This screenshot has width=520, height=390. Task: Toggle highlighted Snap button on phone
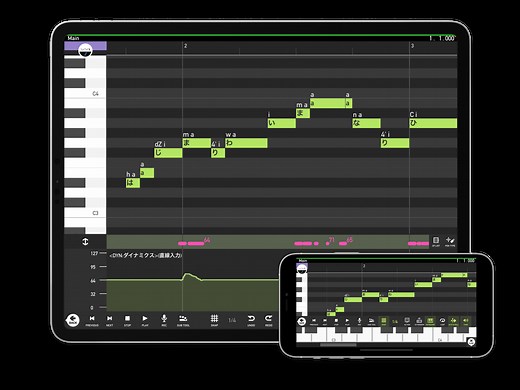click(x=384, y=321)
